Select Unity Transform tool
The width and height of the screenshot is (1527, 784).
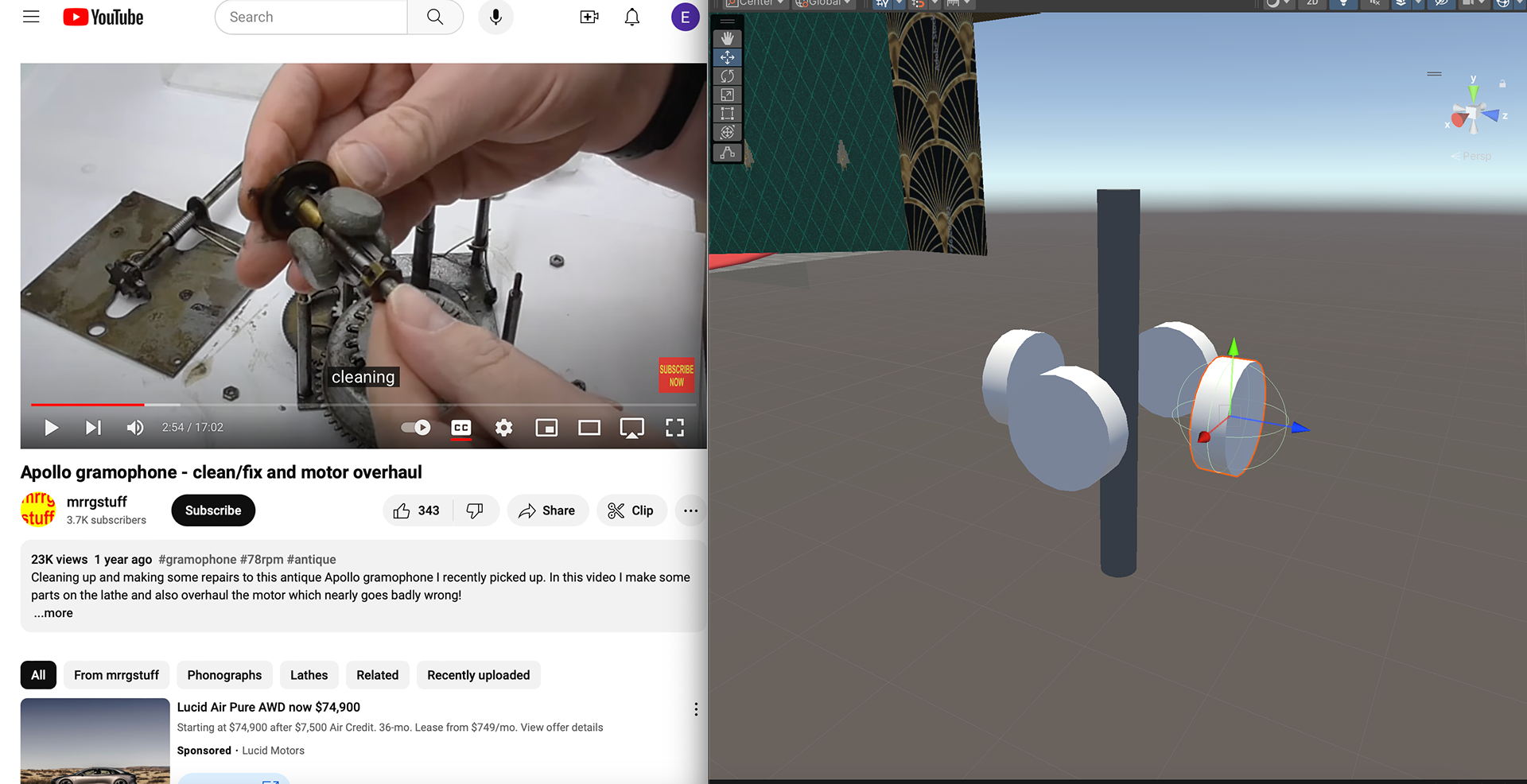coord(727,133)
